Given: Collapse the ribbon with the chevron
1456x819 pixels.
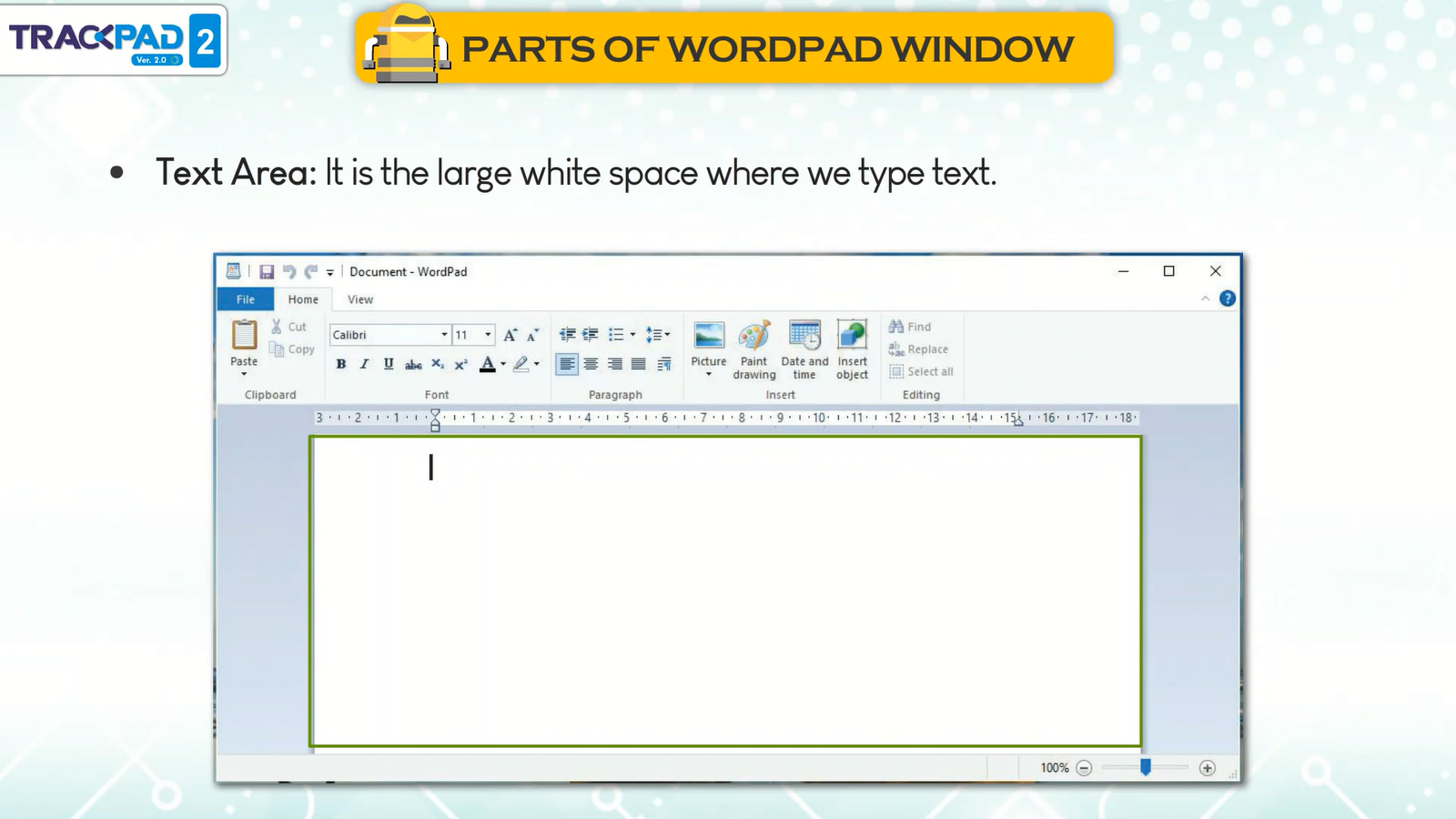Looking at the screenshot, I should (1205, 298).
